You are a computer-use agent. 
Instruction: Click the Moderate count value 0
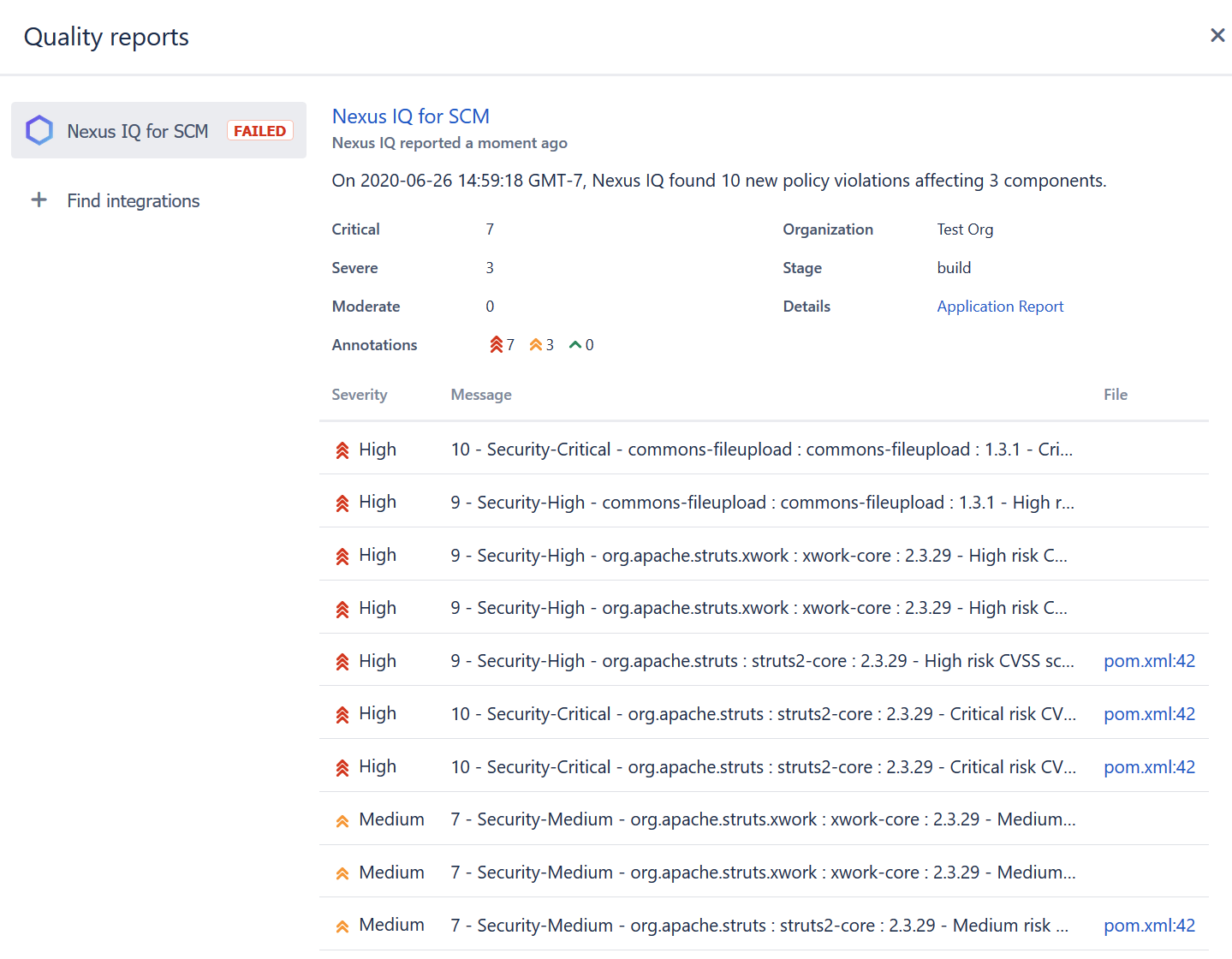tap(490, 307)
